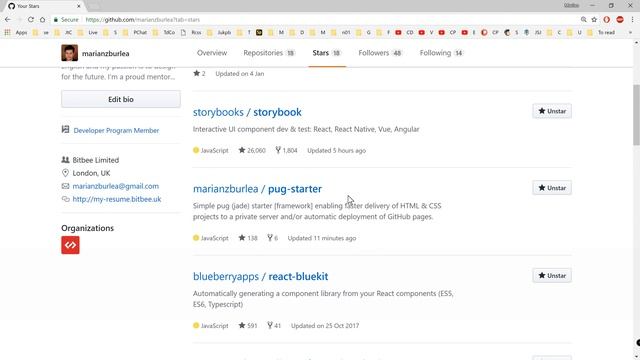Switch to the Repositories tab
This screenshot has width=640, height=360.
269,53
